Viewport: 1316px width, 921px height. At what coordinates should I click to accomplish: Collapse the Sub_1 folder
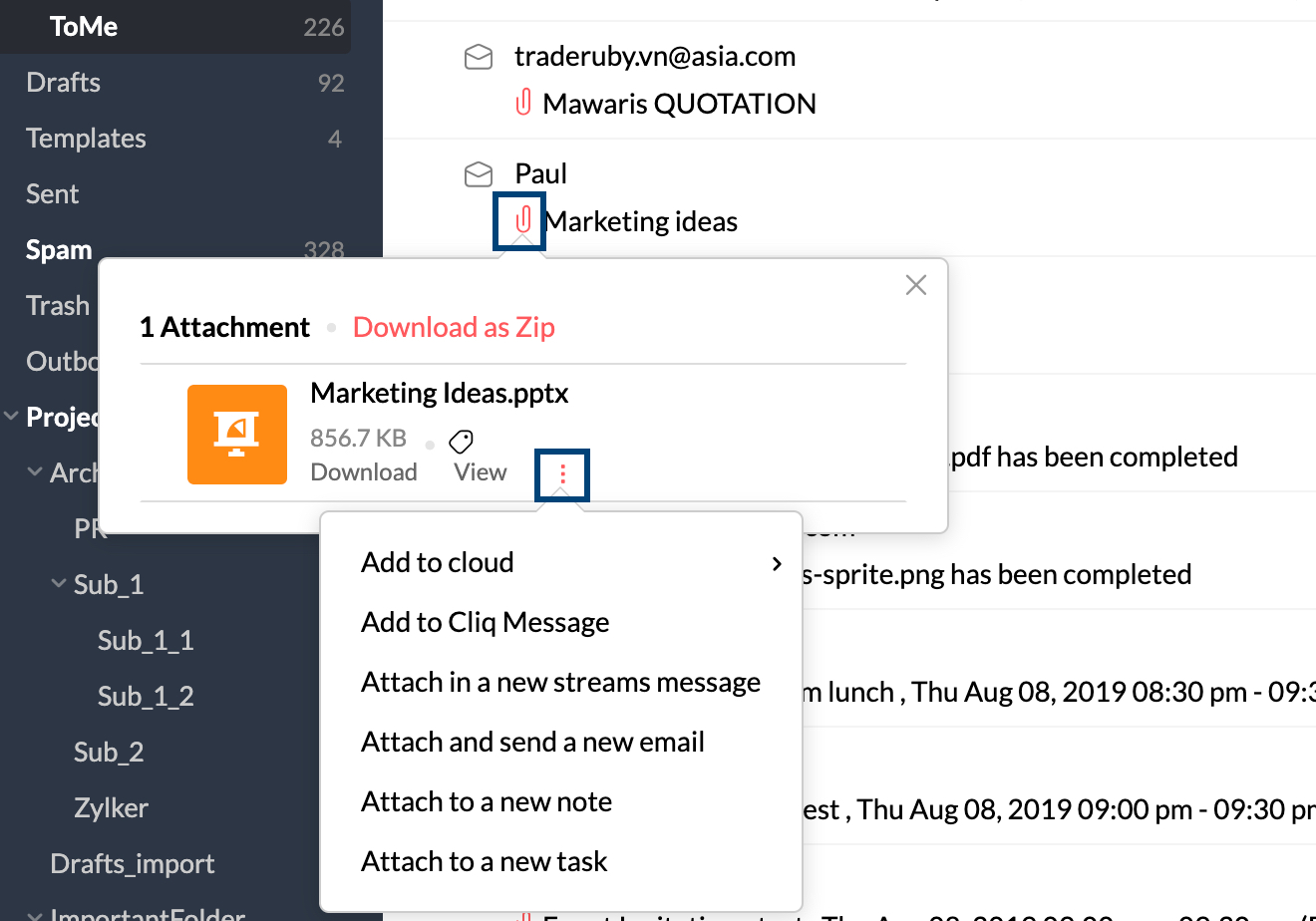60,584
